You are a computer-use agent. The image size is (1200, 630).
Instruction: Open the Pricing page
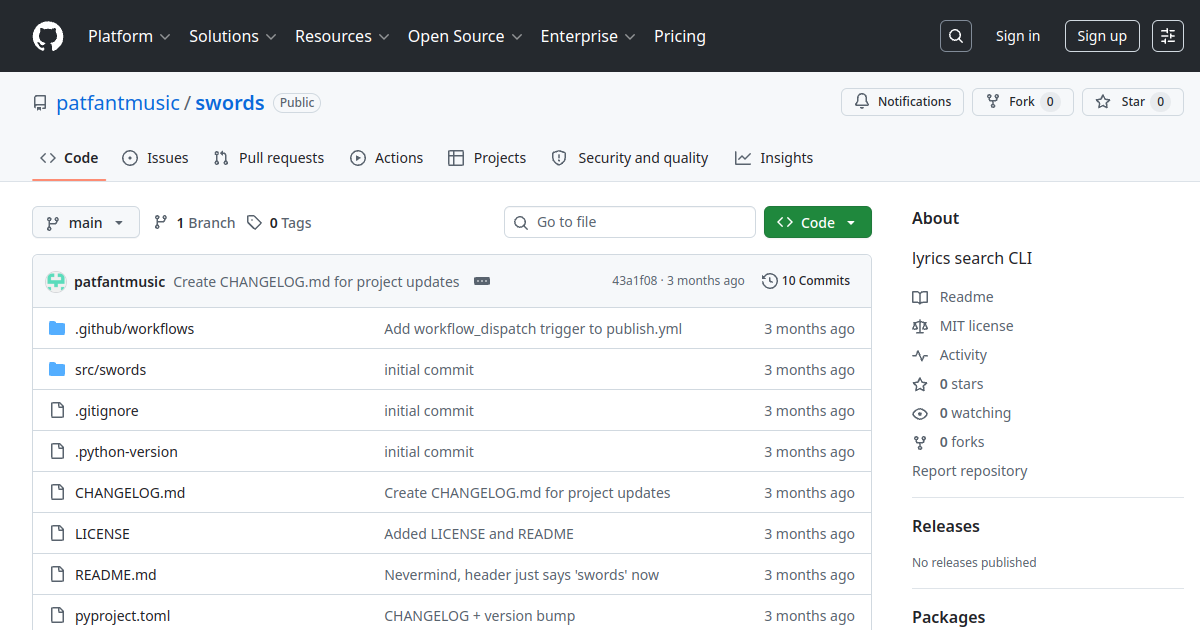(x=680, y=36)
